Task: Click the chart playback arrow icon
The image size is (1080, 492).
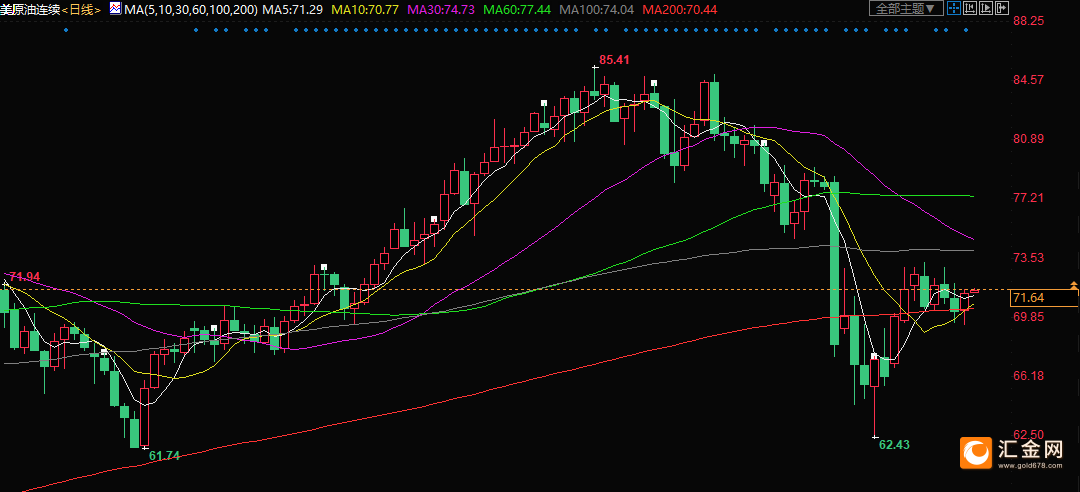Action: click(986, 8)
